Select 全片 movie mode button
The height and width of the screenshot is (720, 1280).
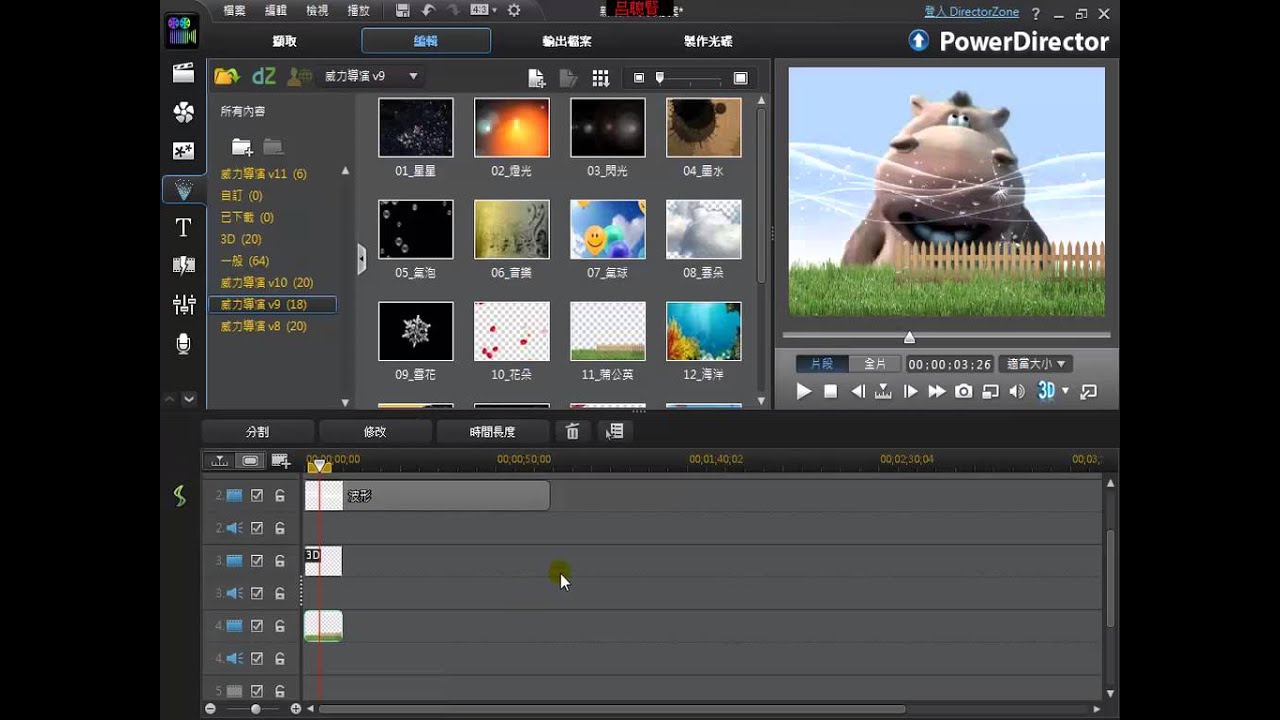[x=875, y=364]
